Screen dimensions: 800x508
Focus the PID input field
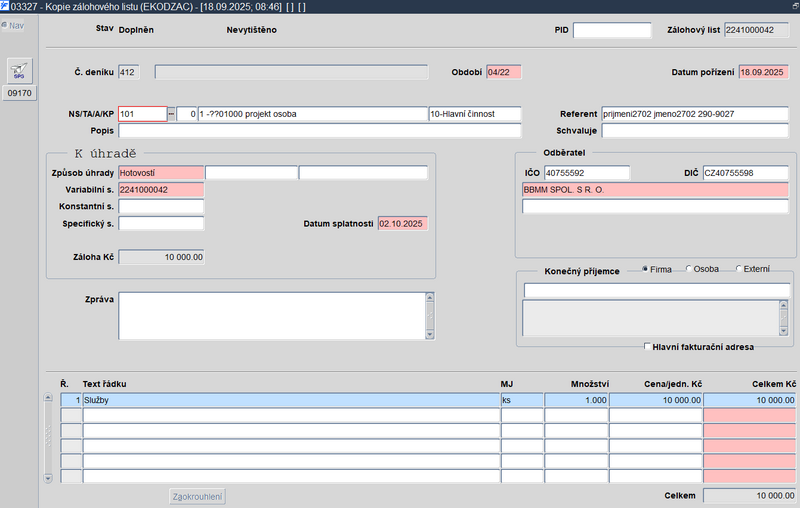[612, 30]
